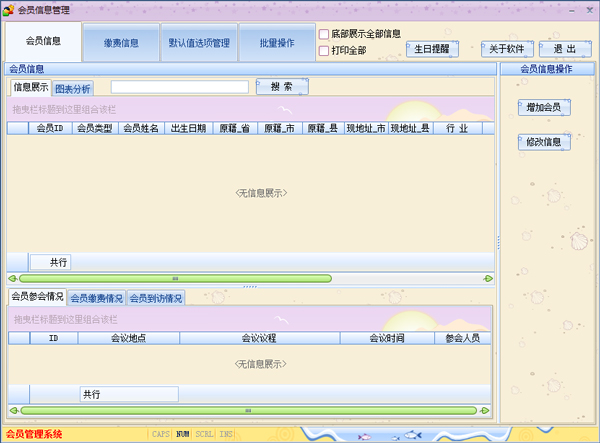Click the member grid green horizontal scrollbar

click(175, 279)
